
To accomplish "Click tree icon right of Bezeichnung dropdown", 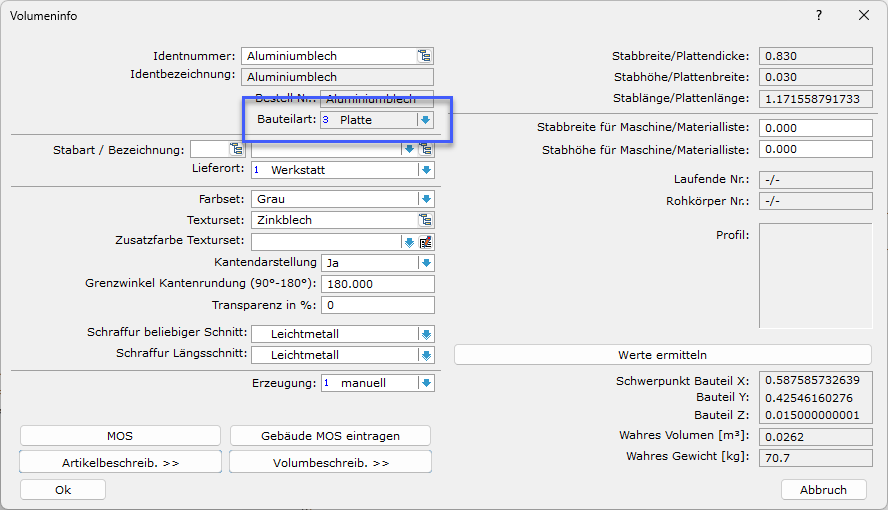I will 426,149.
